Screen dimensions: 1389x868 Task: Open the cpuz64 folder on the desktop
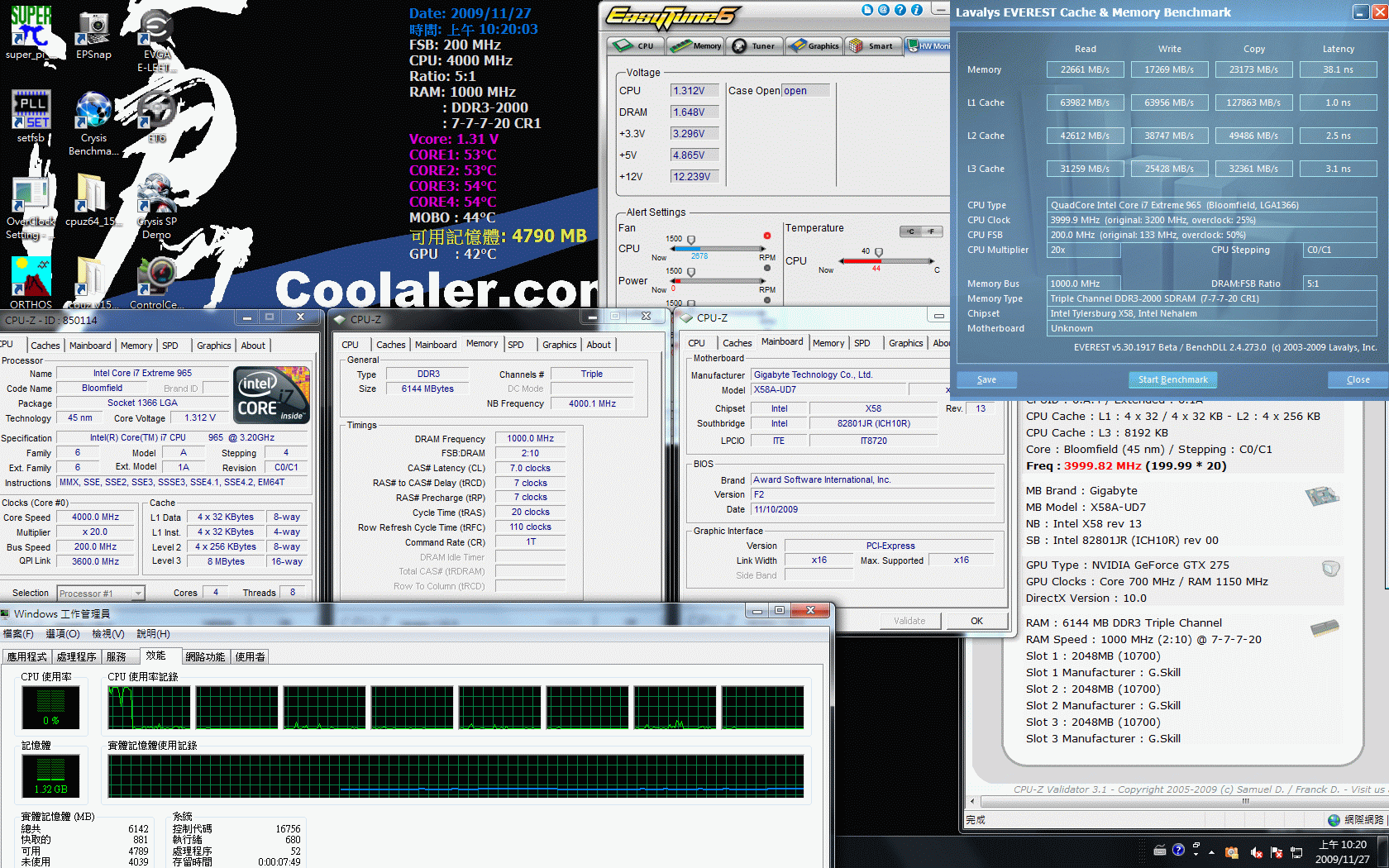click(x=92, y=200)
